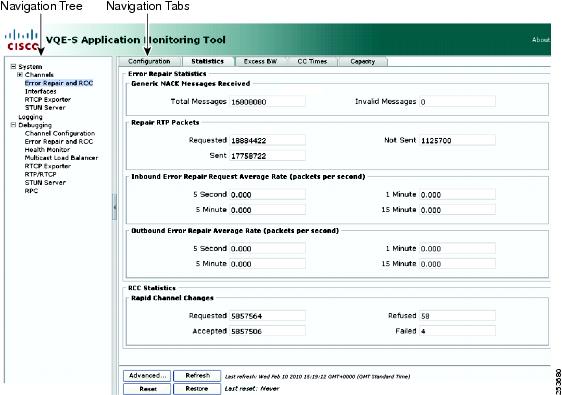
Task: Select RTCP Exporter under System
Action: 48,100
